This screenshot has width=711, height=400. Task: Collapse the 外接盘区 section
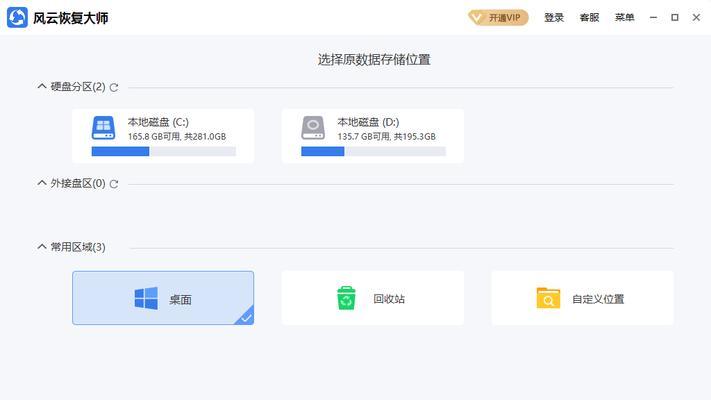pos(42,183)
